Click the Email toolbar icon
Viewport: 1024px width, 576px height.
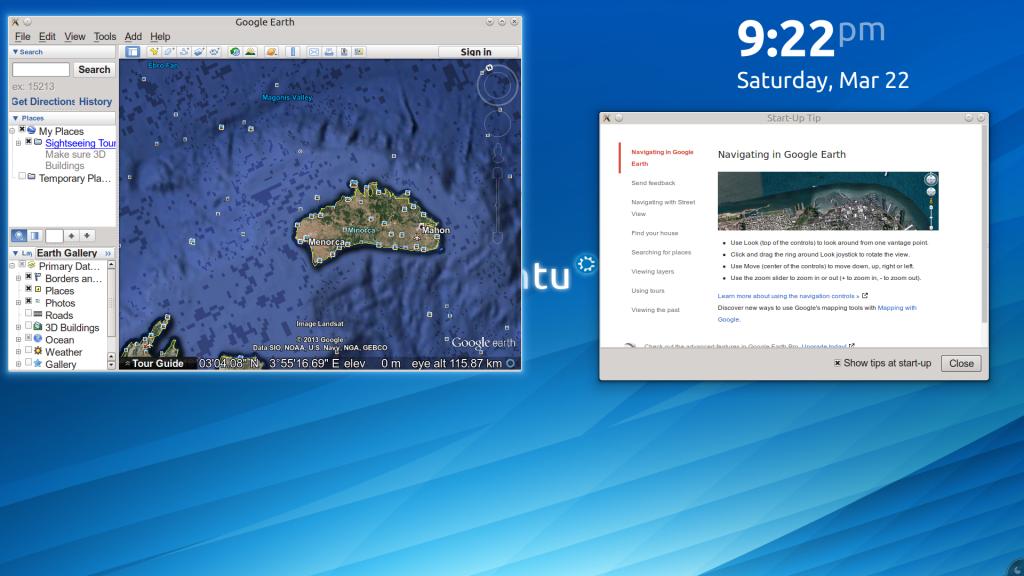pos(314,52)
